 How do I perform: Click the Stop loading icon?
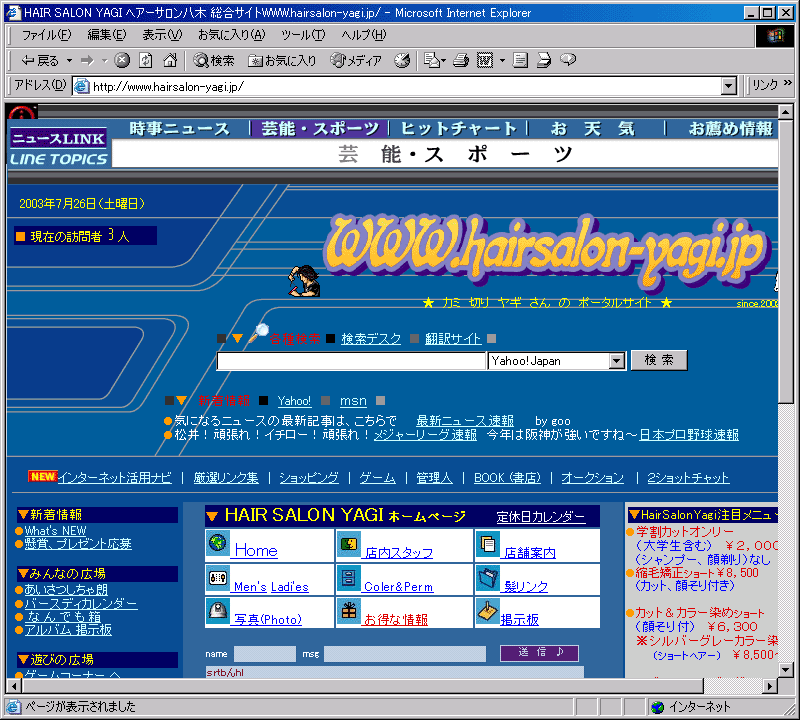click(x=121, y=60)
